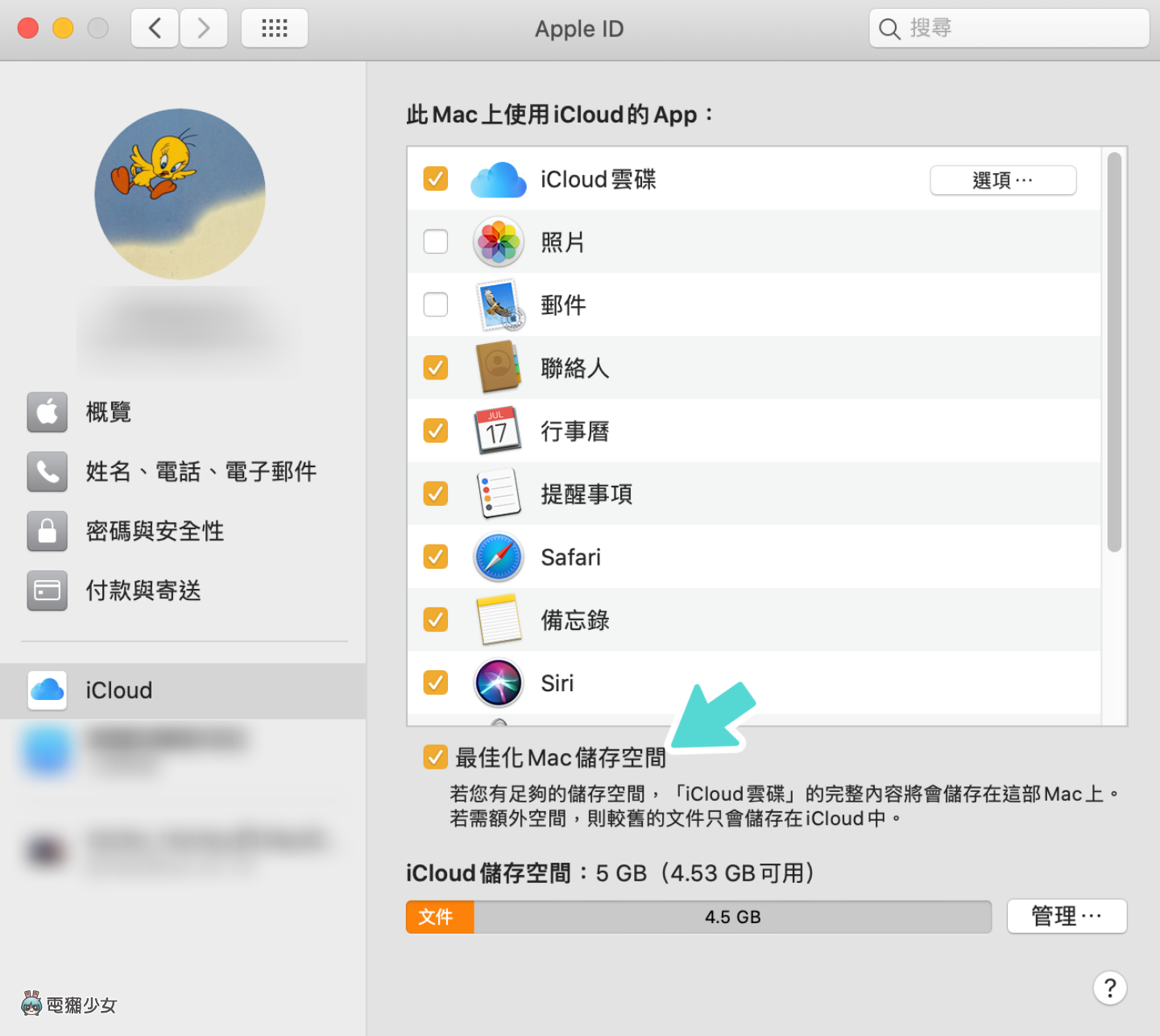
Task: Click the phone icon in sidebar
Action: tap(48, 472)
